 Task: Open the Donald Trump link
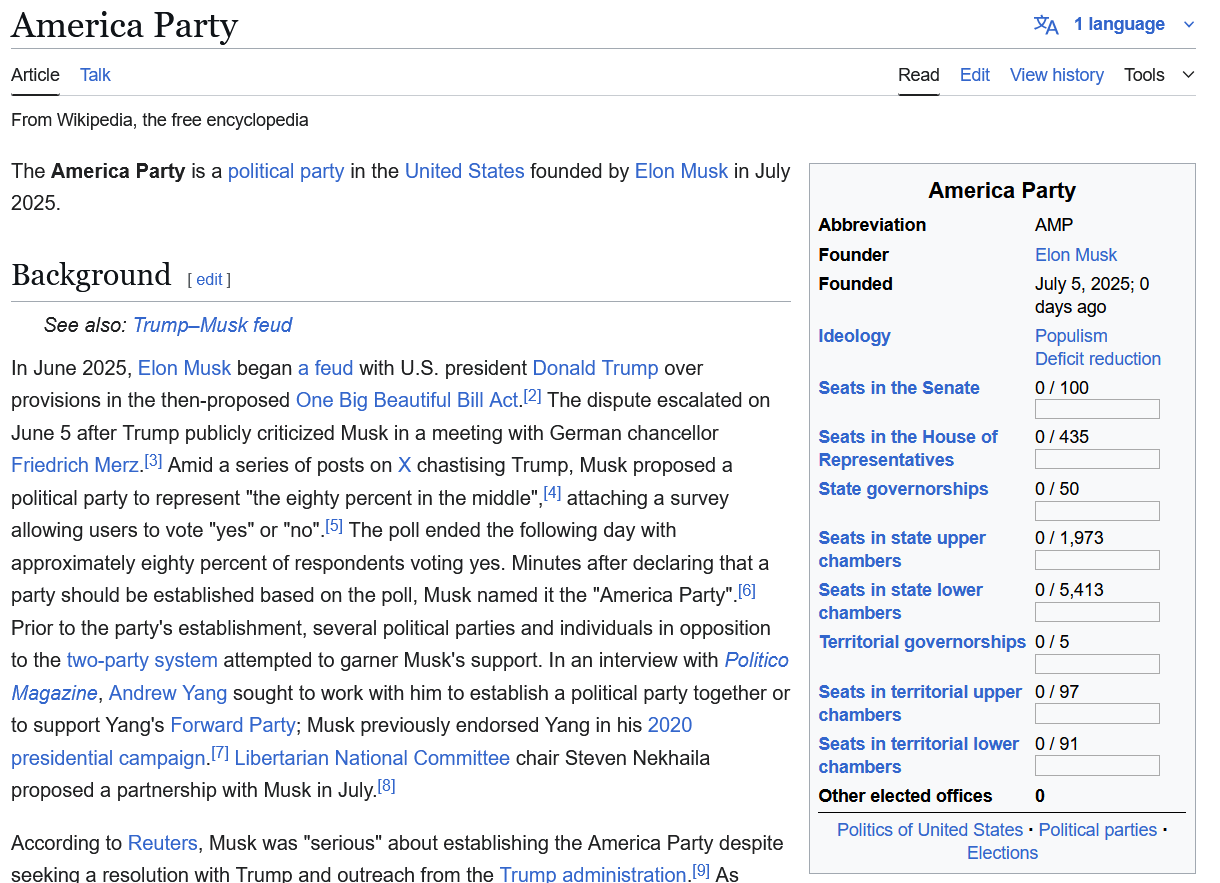pyautogui.click(x=595, y=368)
